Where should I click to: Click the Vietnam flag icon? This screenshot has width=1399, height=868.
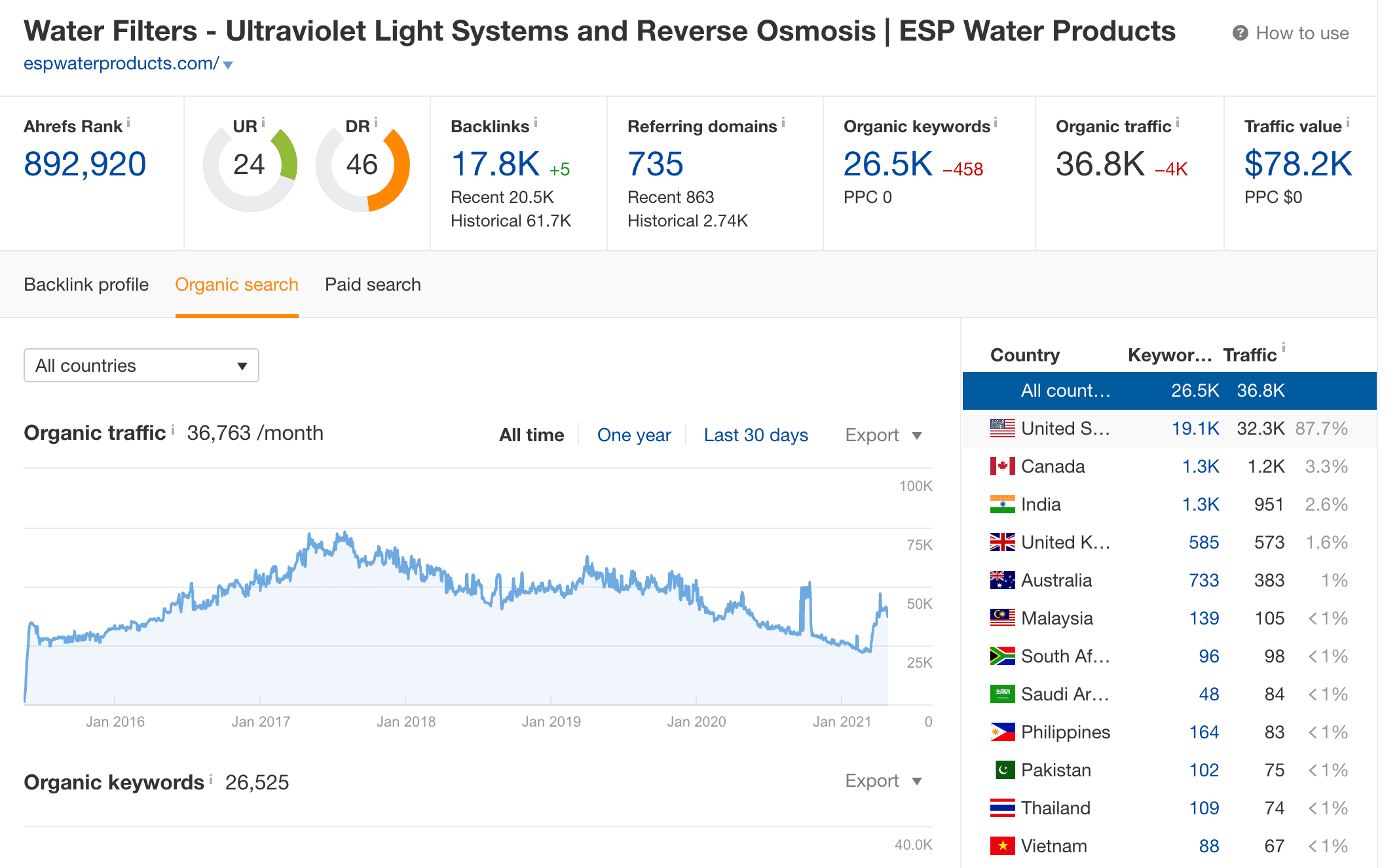tap(1002, 846)
